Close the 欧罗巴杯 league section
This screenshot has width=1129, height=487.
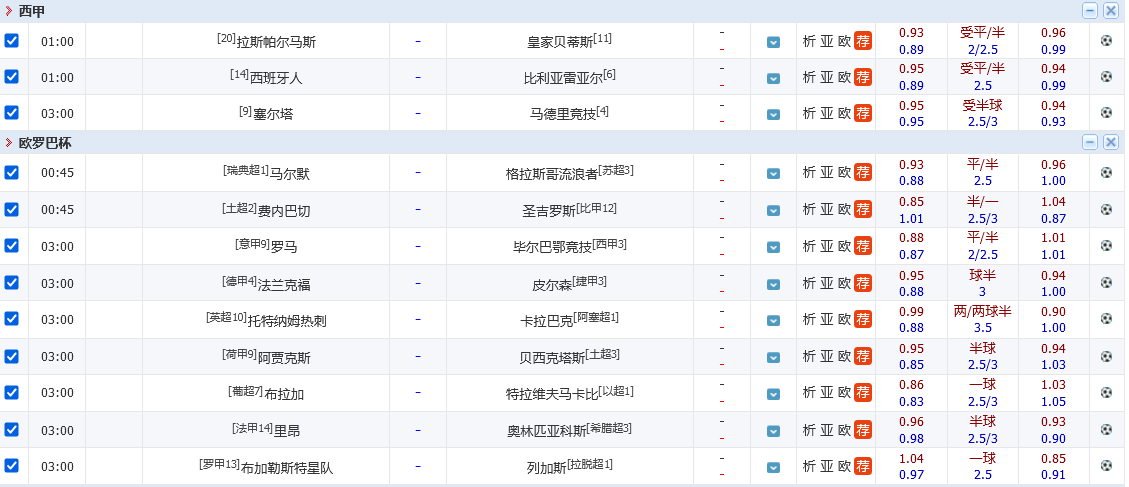pos(1110,142)
